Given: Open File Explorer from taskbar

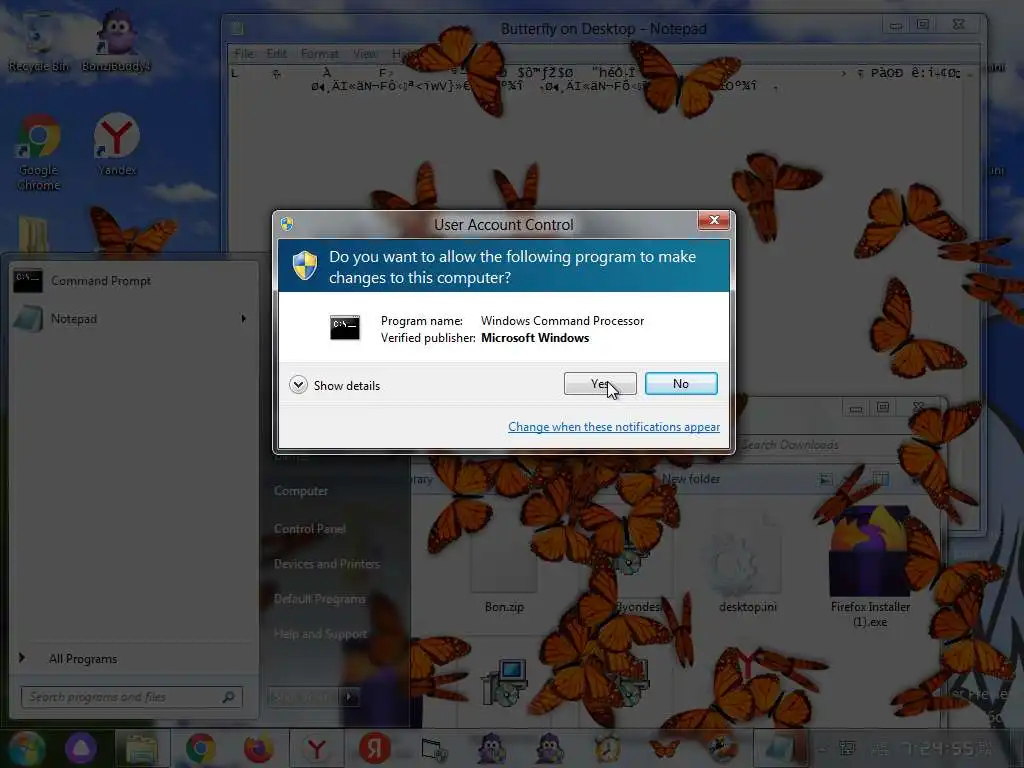Looking at the screenshot, I should (x=142, y=748).
